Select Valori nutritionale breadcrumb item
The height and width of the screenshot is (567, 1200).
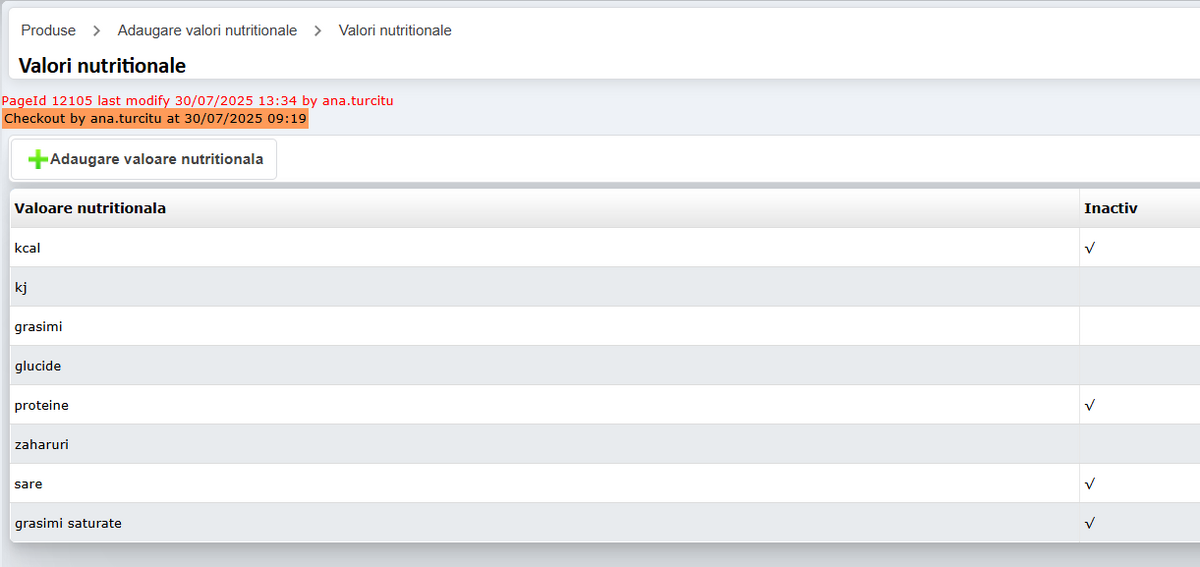click(x=395, y=31)
